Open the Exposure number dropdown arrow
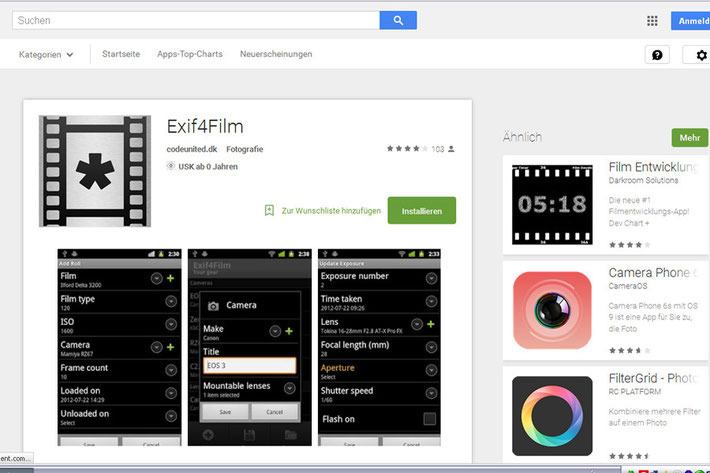710x473 pixels. 431,278
